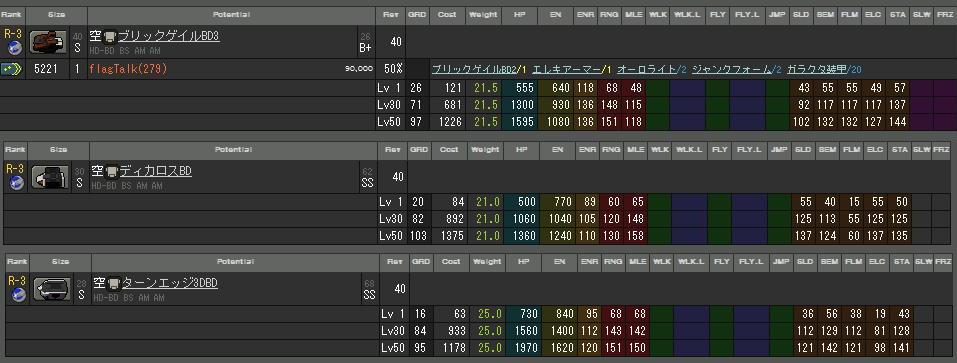The width and height of the screenshot is (957, 363).
Task: Click the B+ grade for ブリックゲイルBD3
Action: tap(366, 48)
